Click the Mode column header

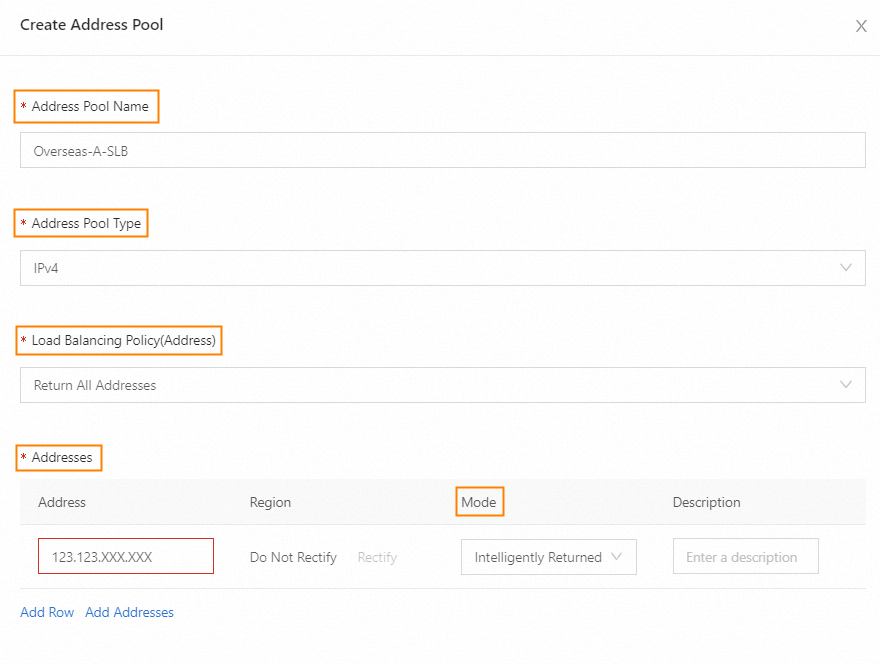point(479,502)
